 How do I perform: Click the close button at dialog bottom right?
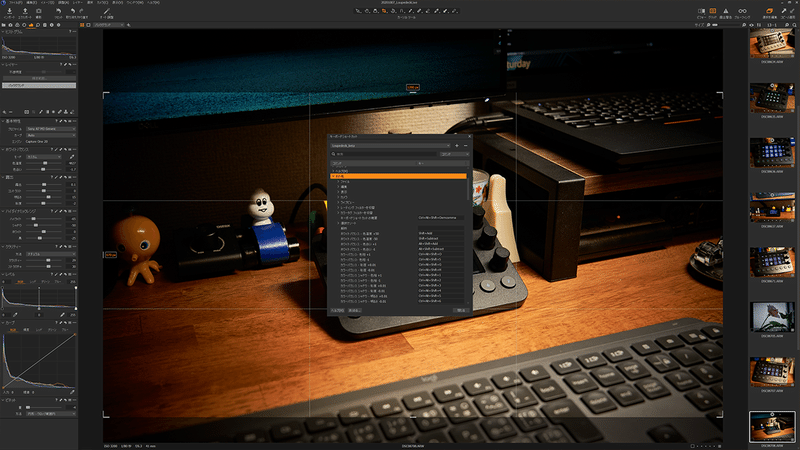(461, 310)
